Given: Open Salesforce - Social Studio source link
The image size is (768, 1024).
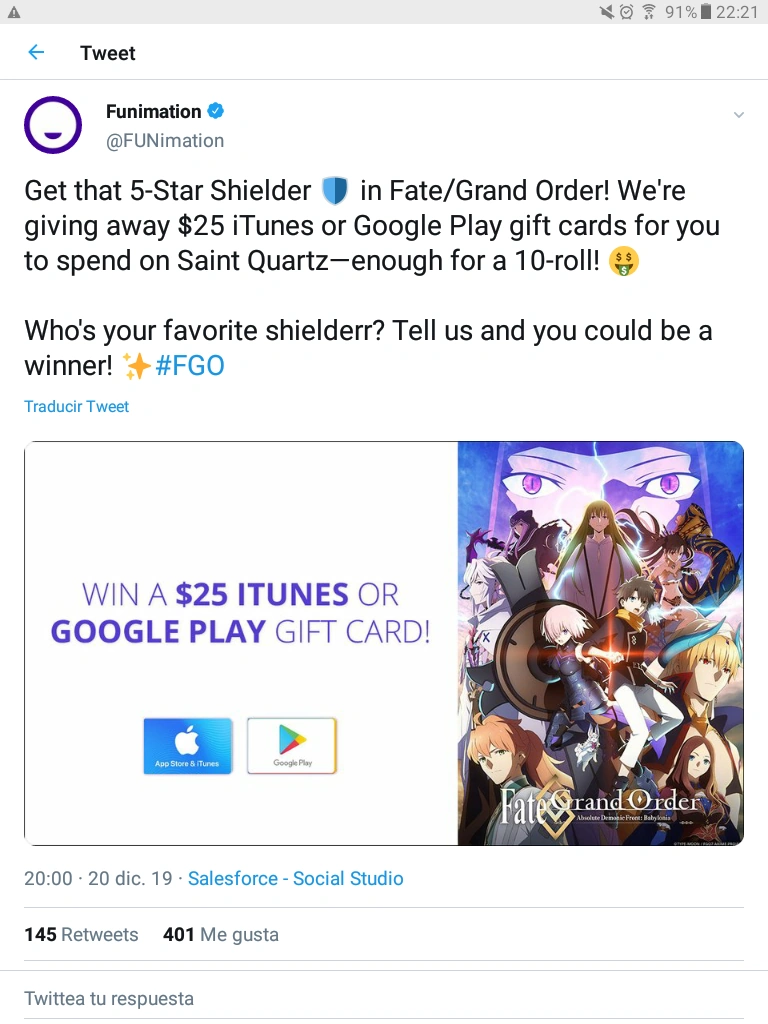Looking at the screenshot, I should tap(295, 878).
